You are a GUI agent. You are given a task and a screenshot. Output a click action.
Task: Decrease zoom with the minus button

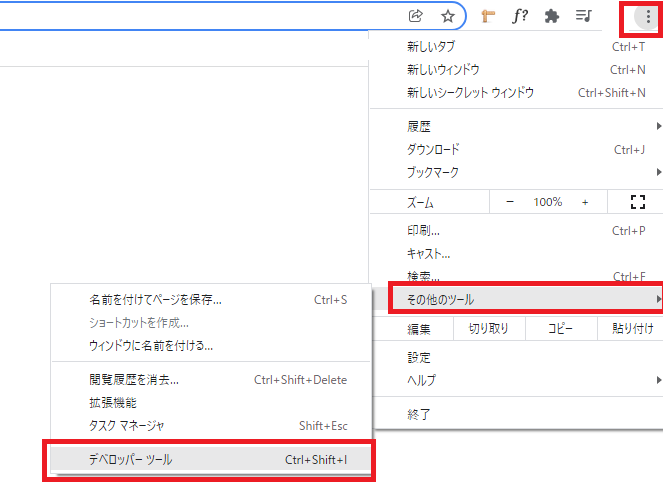click(509, 202)
